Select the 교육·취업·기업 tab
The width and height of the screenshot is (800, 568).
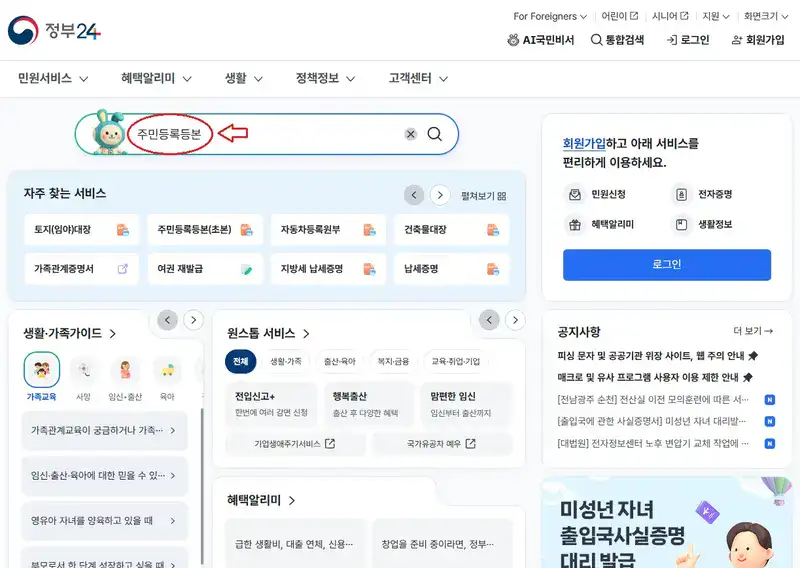tap(456, 361)
